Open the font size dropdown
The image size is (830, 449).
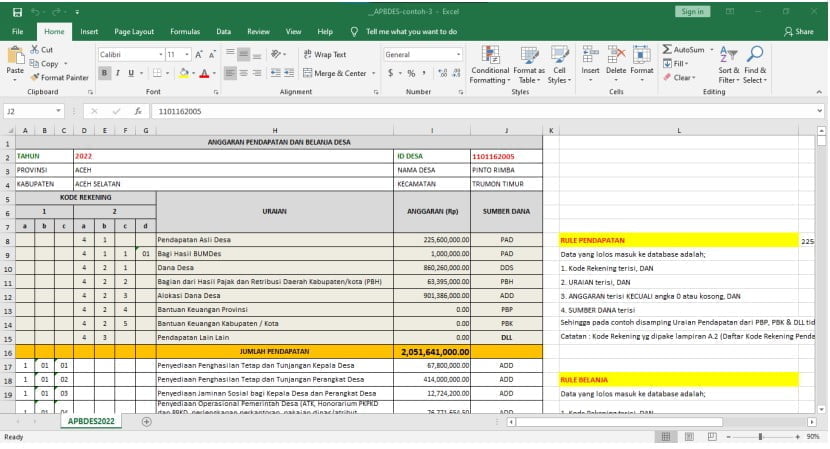(187, 55)
